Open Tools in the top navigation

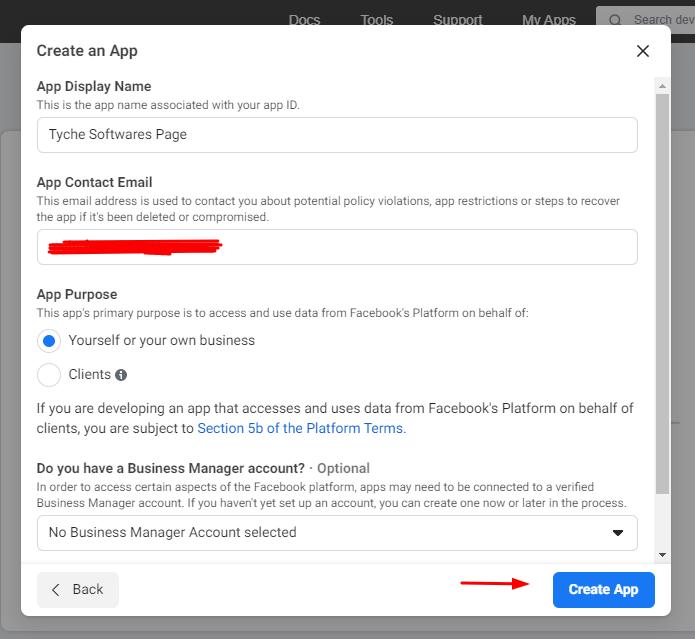pos(377,20)
